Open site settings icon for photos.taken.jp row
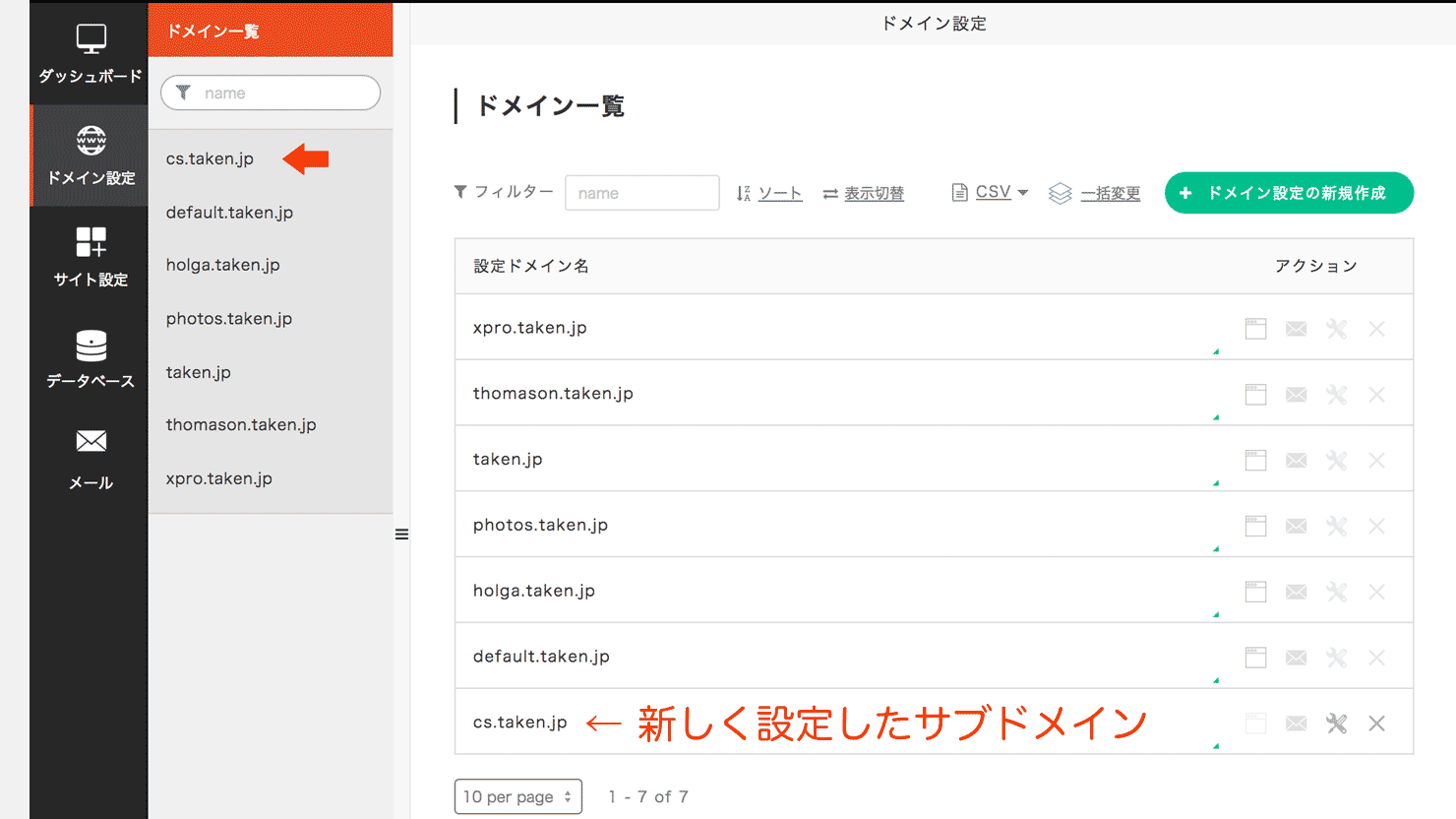The height and width of the screenshot is (819, 1456). tap(1256, 526)
